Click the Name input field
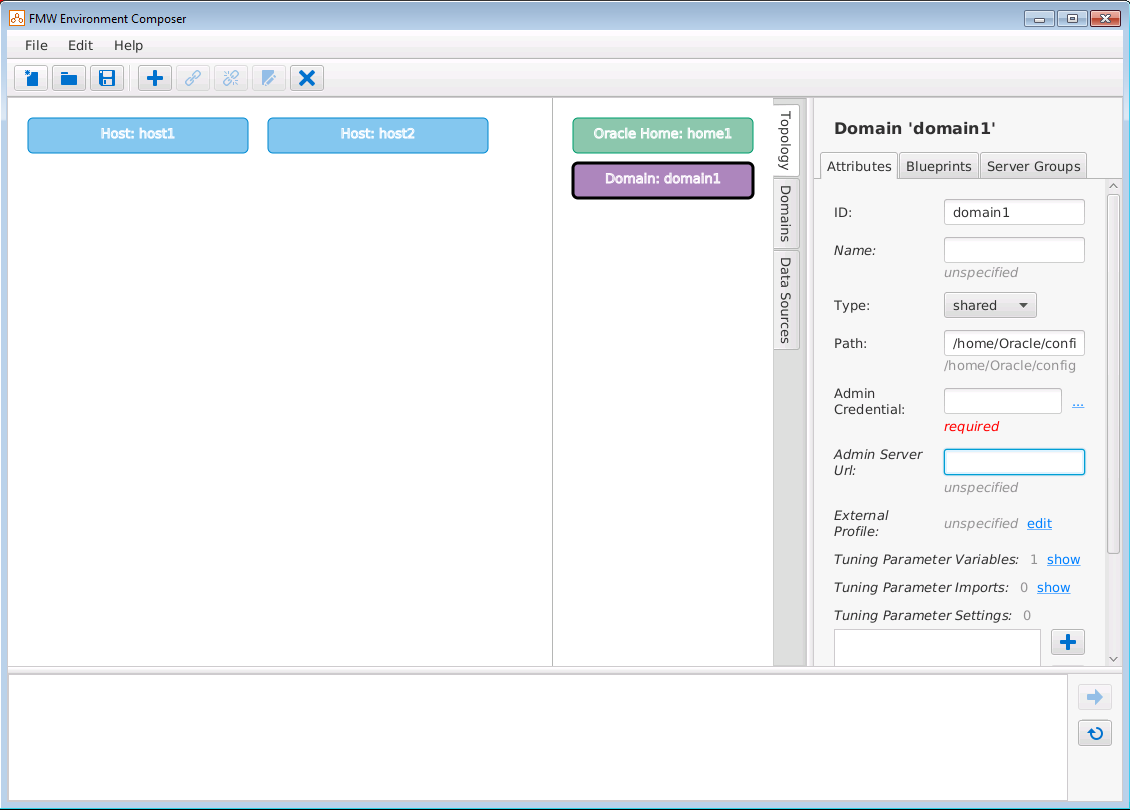Viewport: 1130px width, 810px height. pyautogui.click(x=1014, y=250)
